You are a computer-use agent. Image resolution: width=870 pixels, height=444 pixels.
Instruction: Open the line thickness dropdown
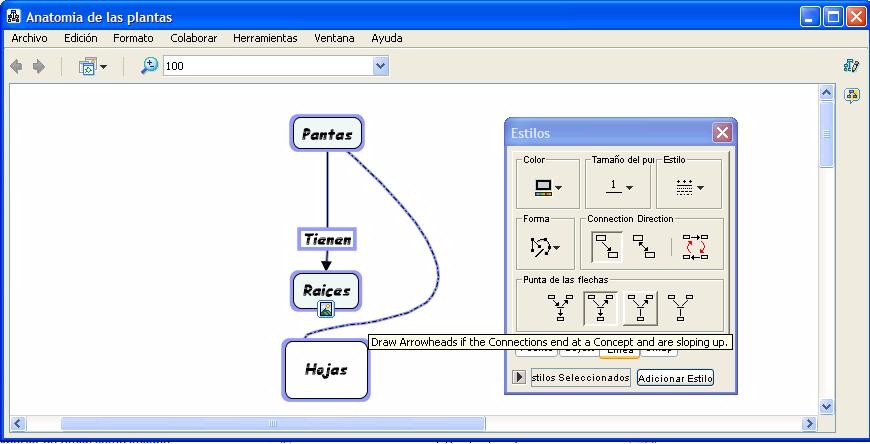click(x=617, y=187)
